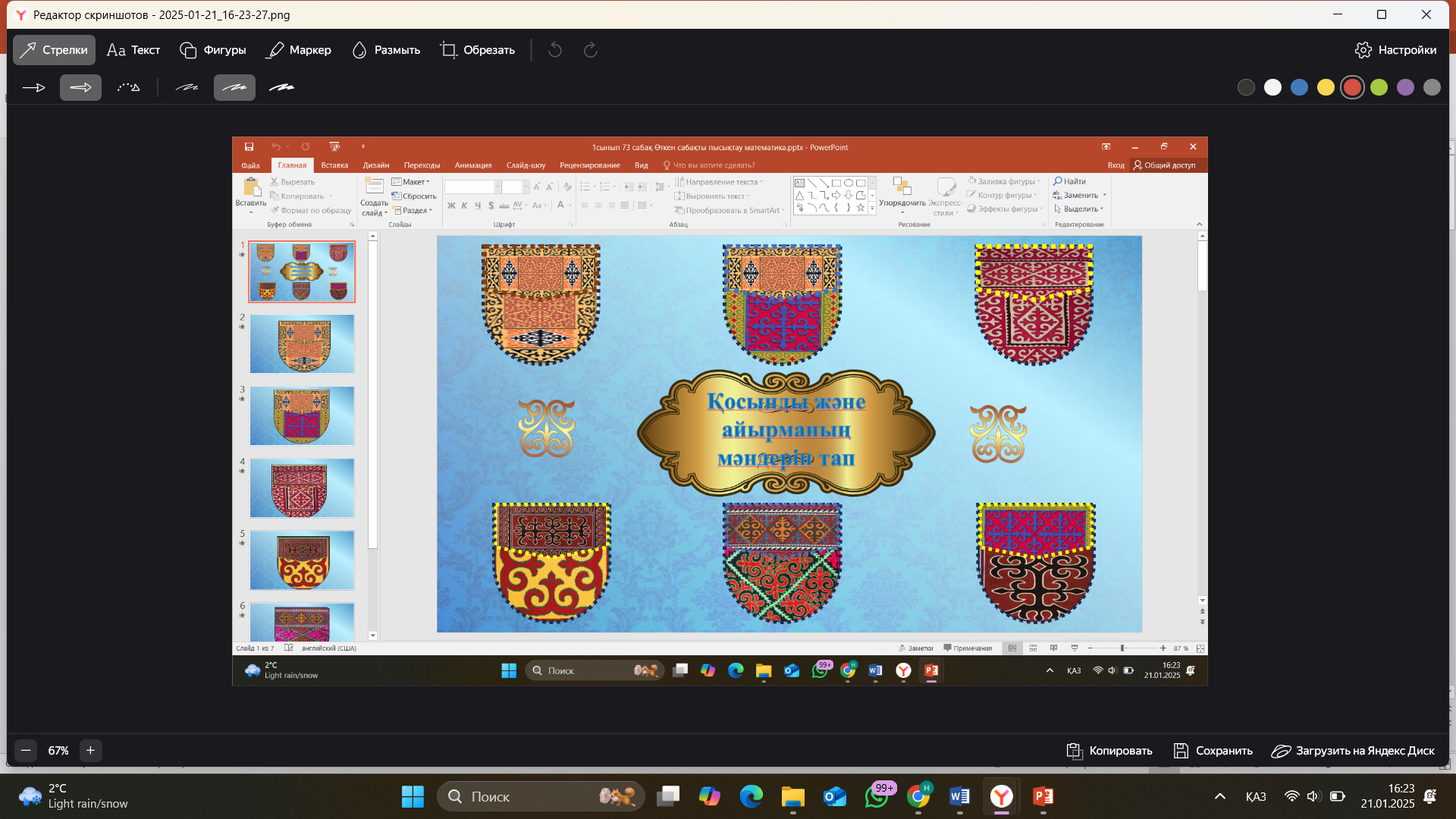Open the КАЗ language switcher
Screen dimensions: 1456x819
pos(1256,796)
